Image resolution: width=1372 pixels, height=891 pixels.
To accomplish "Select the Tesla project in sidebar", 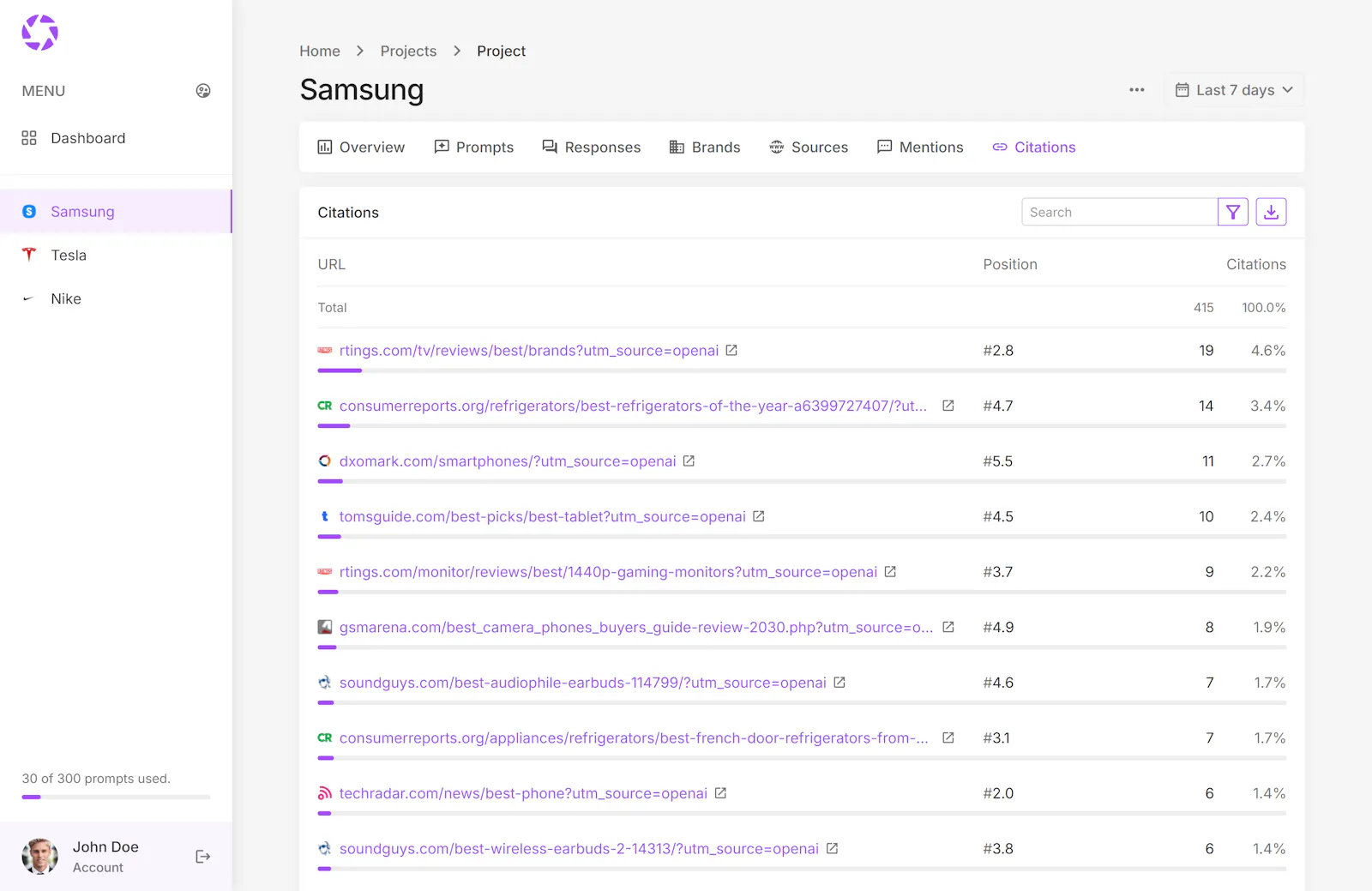I will click(x=116, y=256).
